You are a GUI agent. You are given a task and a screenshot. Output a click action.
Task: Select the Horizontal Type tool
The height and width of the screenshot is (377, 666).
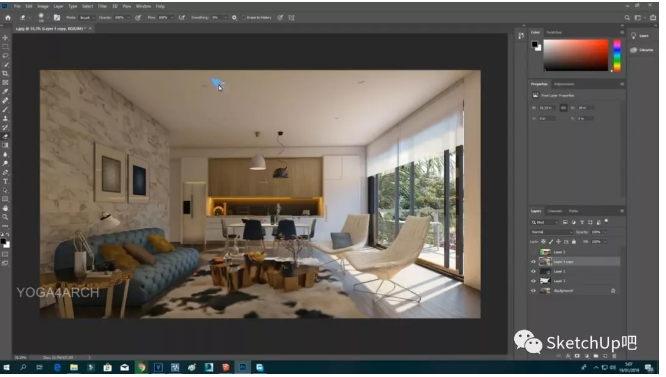5,181
